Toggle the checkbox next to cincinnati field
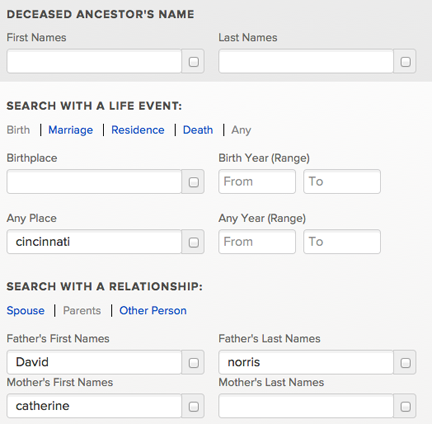 click(194, 242)
